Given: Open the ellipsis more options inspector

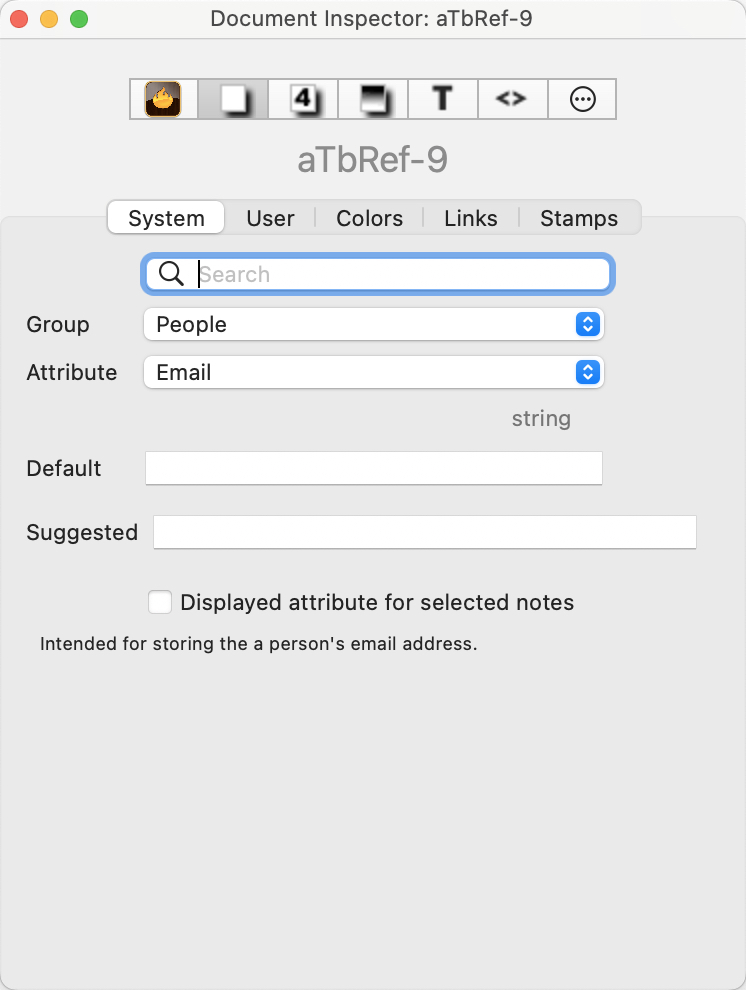Looking at the screenshot, I should pos(582,99).
